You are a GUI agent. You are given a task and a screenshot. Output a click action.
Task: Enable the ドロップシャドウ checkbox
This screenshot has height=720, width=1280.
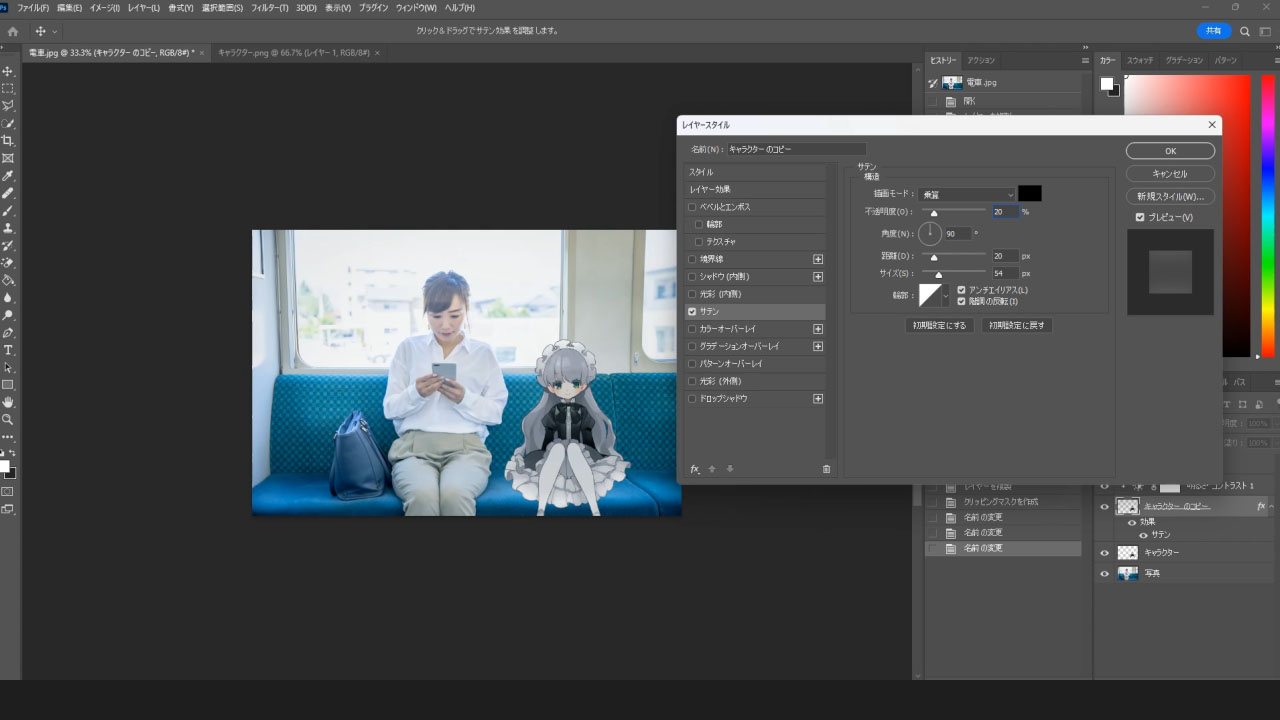[x=692, y=399]
